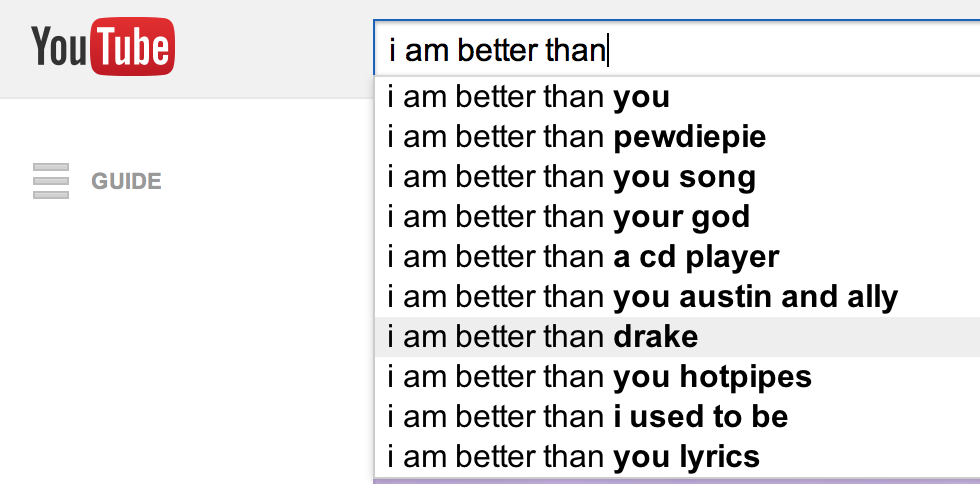Viewport: 980px width, 484px height.
Task: Open the Guide hamburger menu icon
Action: coord(50,181)
